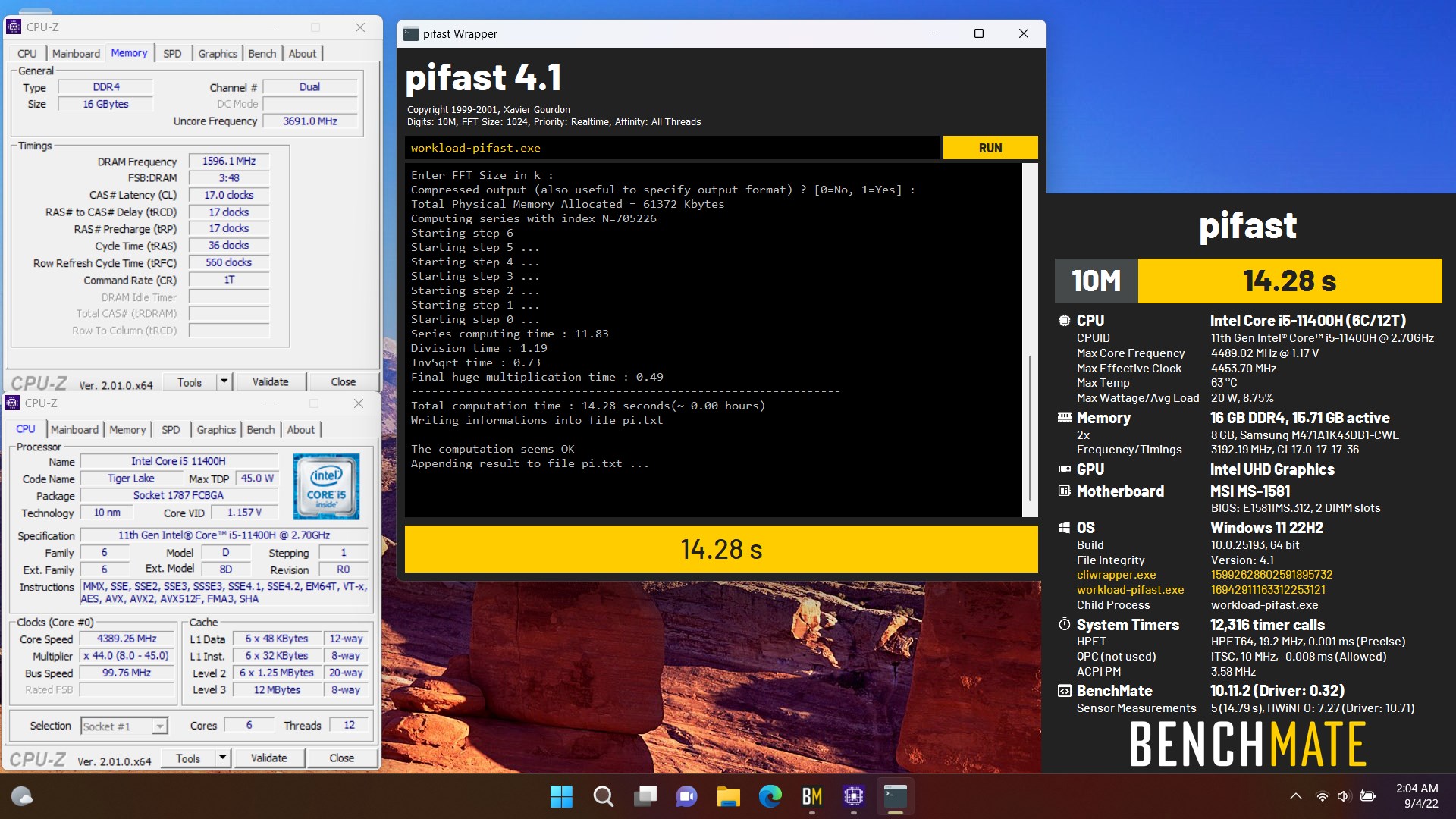Viewport: 1456px width, 819px height.
Task: Click 14.28 s result bar in pifast Wrapper
Action: pos(721,549)
